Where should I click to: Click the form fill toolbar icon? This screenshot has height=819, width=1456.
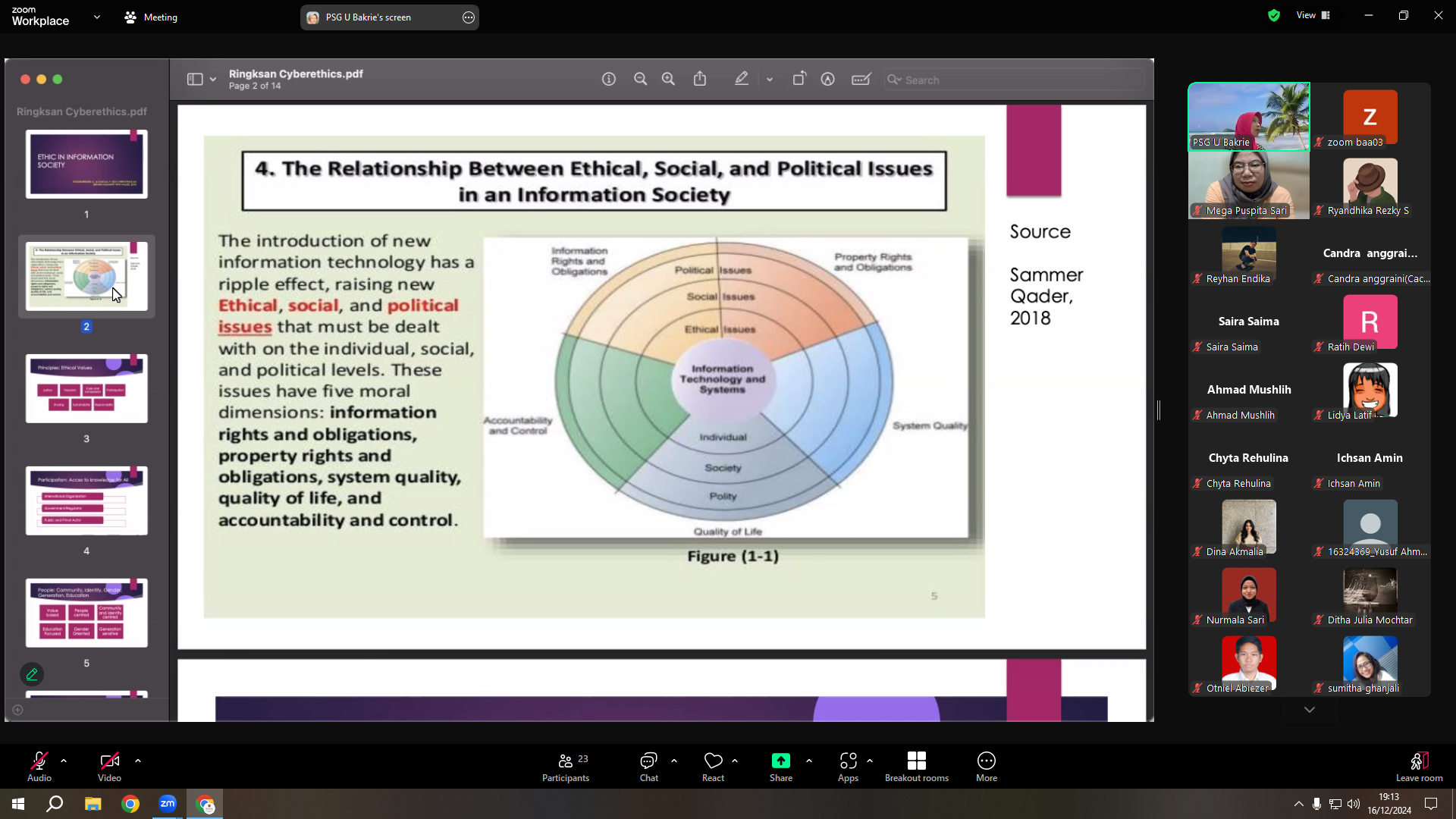point(861,79)
